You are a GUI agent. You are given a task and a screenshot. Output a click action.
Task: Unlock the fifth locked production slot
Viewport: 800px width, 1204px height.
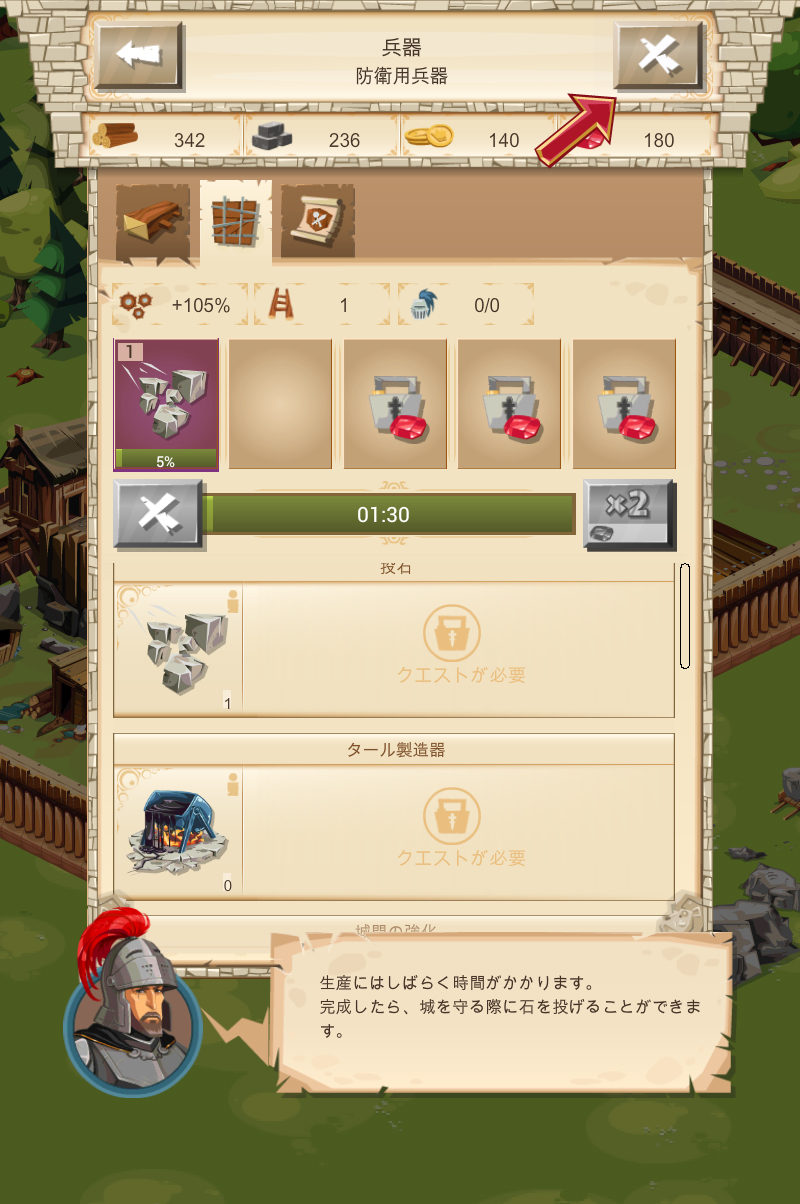[624, 404]
